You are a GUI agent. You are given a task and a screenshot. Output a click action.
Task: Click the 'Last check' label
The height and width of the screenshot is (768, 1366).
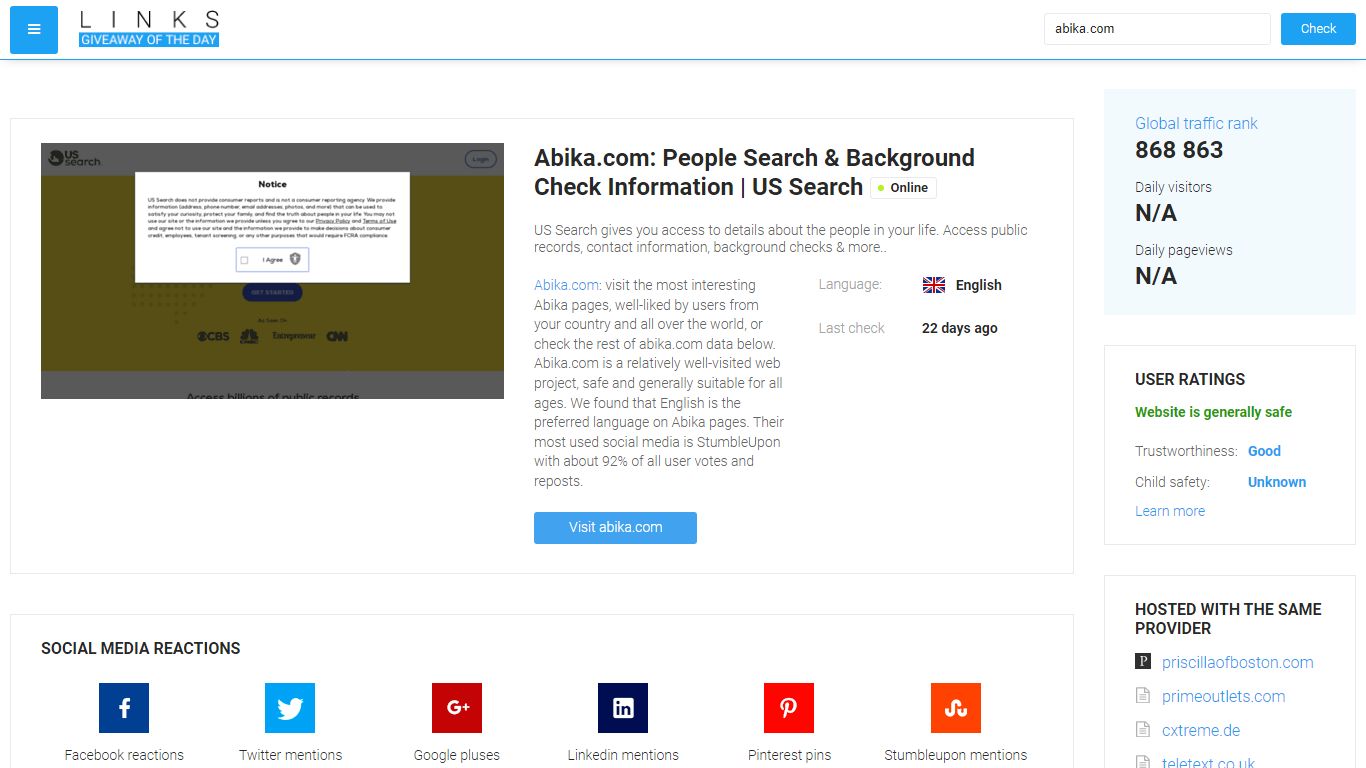click(851, 328)
